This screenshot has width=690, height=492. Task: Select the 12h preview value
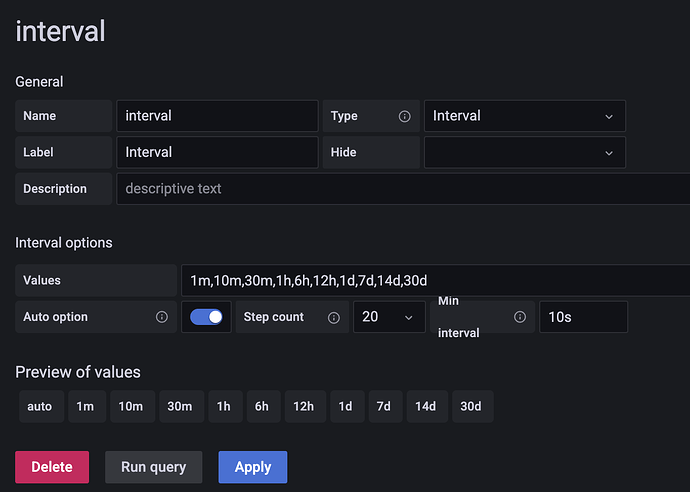303,406
